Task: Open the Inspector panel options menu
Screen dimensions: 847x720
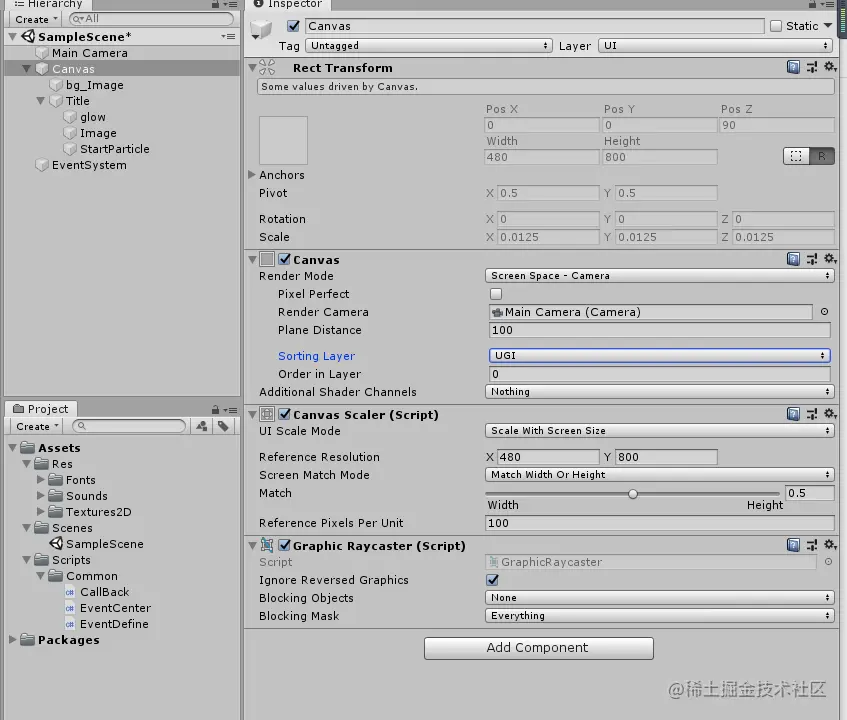Action: tap(827, 4)
